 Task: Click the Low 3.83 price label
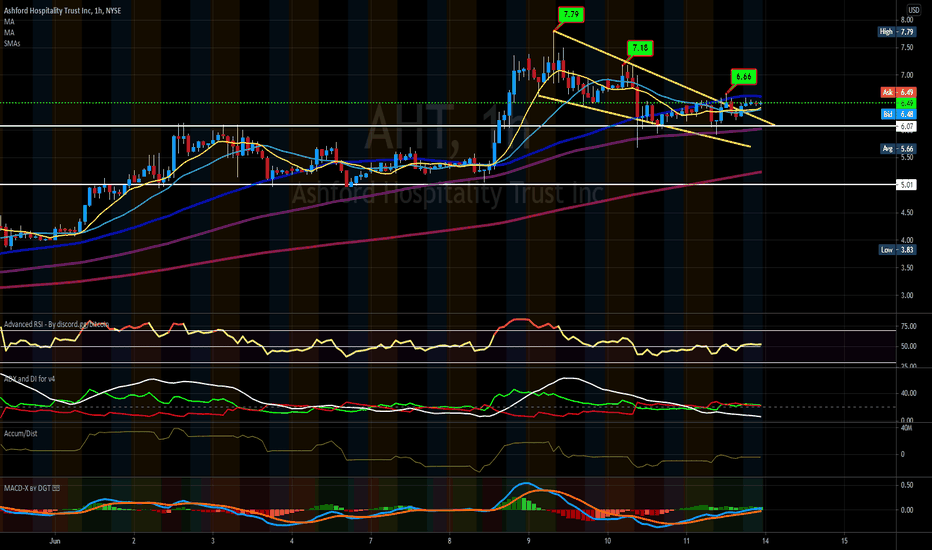[898, 250]
